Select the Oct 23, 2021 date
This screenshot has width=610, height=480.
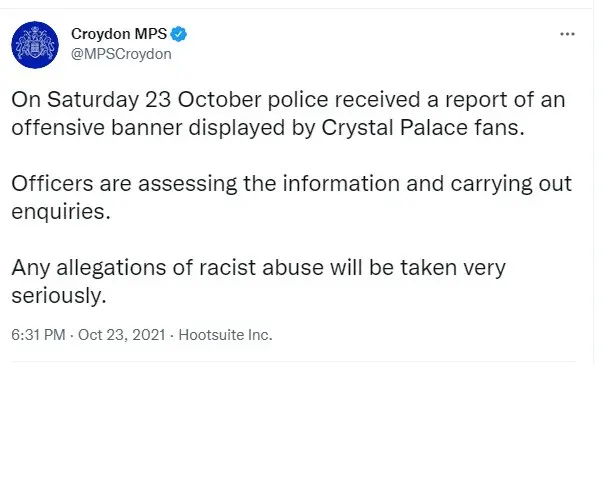pyautogui.click(x=122, y=335)
